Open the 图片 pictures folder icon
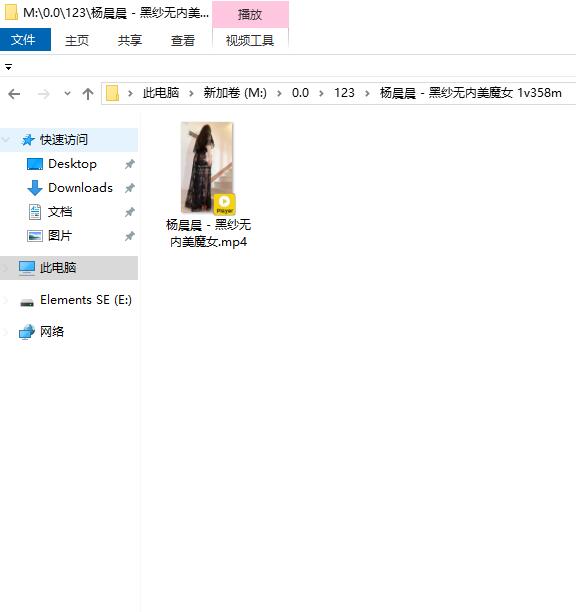The width and height of the screenshot is (576, 612). [x=35, y=236]
